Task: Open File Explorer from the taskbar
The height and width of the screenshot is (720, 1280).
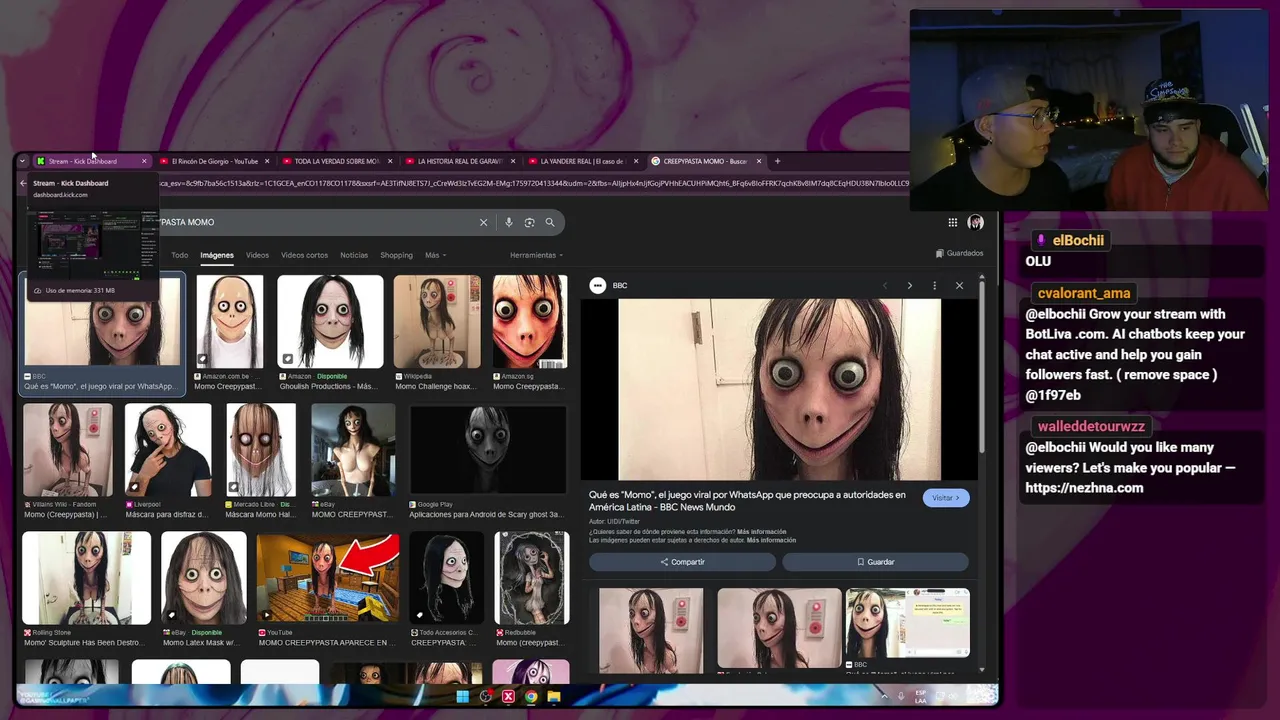Action: point(554,696)
